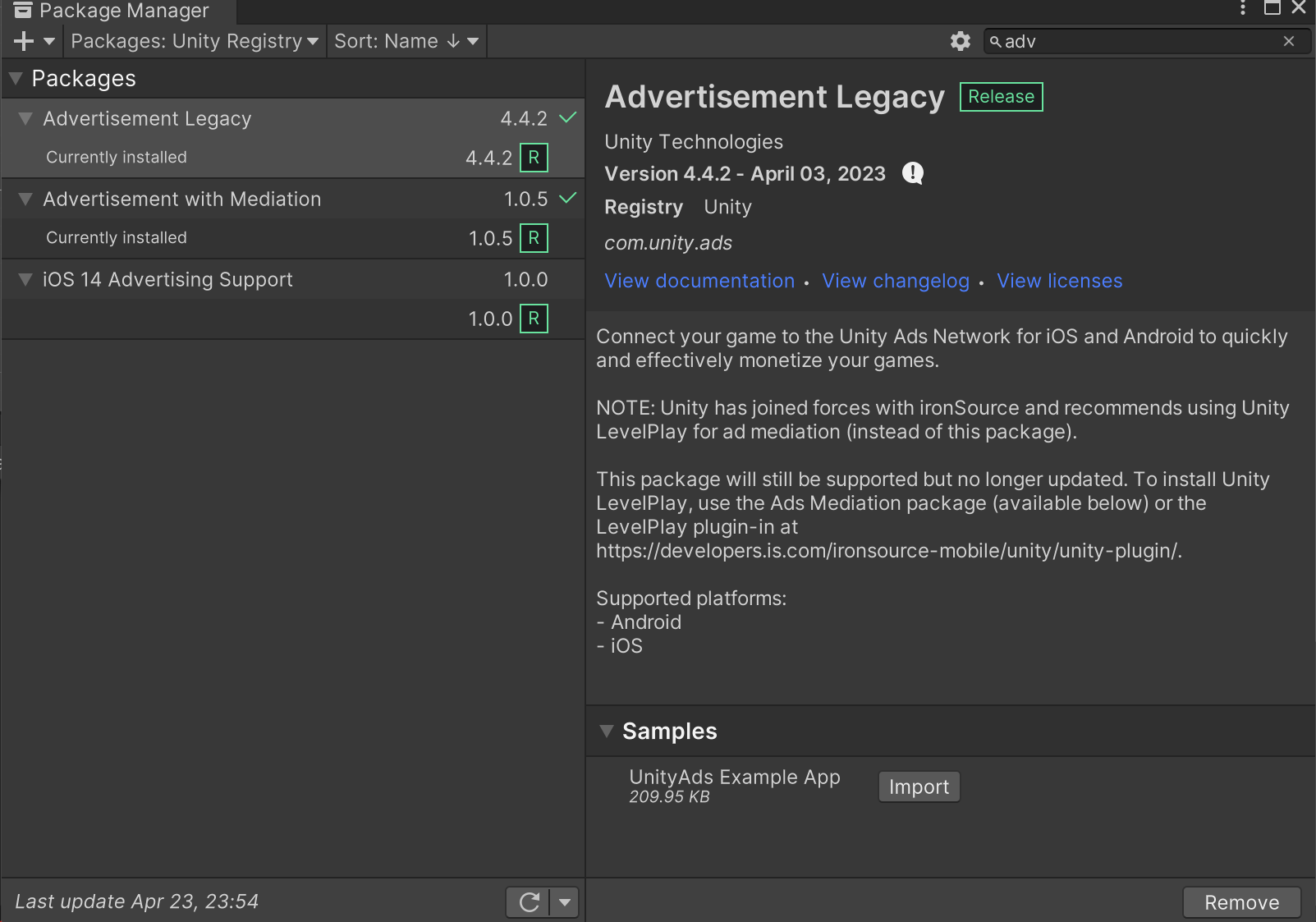Click the add package plus icon
1316x922 pixels.
[24, 41]
